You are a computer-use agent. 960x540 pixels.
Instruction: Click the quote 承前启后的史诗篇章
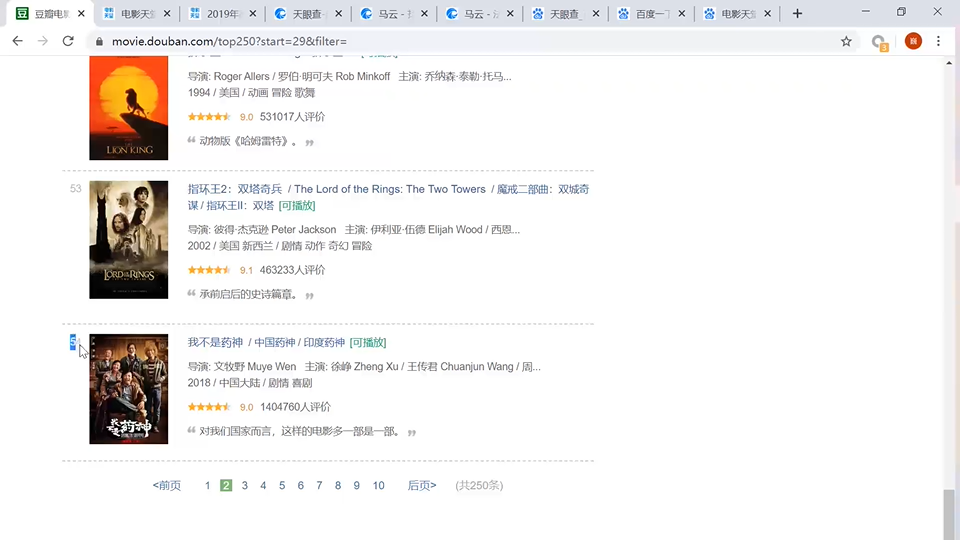(248, 294)
